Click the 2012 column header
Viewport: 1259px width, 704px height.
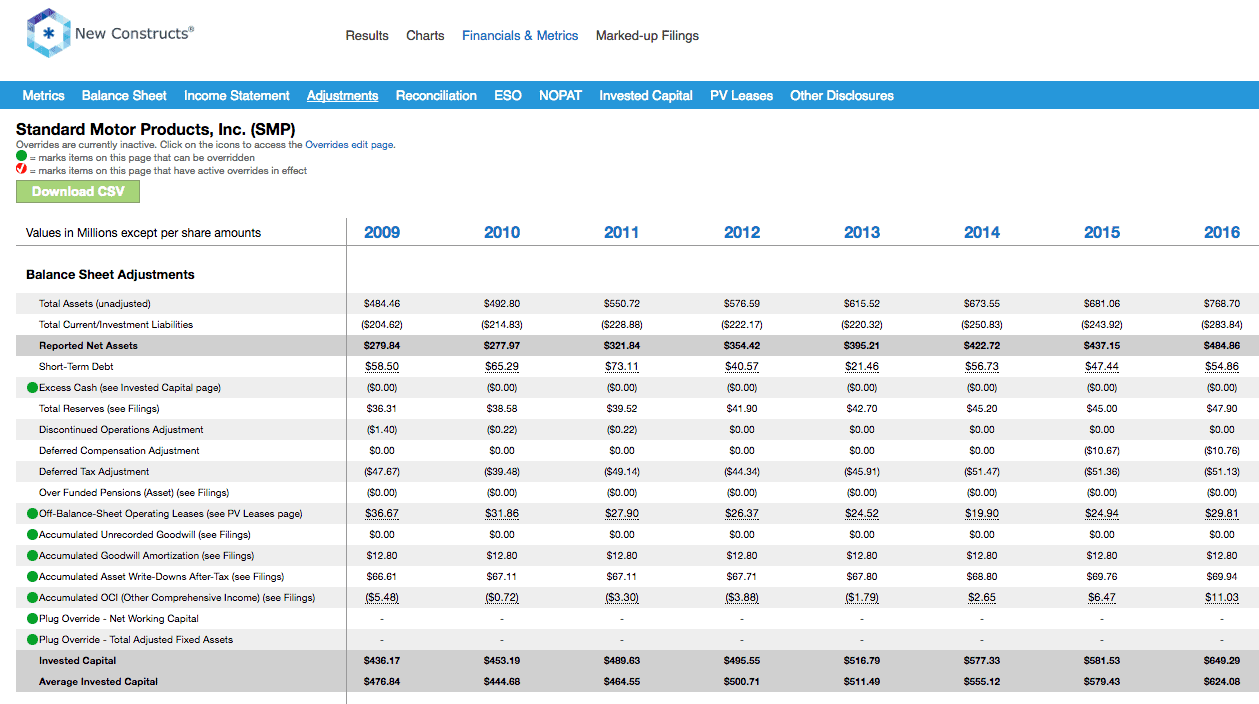click(x=742, y=233)
